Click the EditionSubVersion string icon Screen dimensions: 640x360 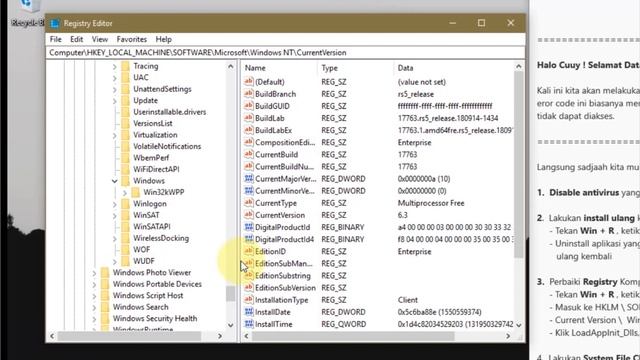tap(249, 288)
